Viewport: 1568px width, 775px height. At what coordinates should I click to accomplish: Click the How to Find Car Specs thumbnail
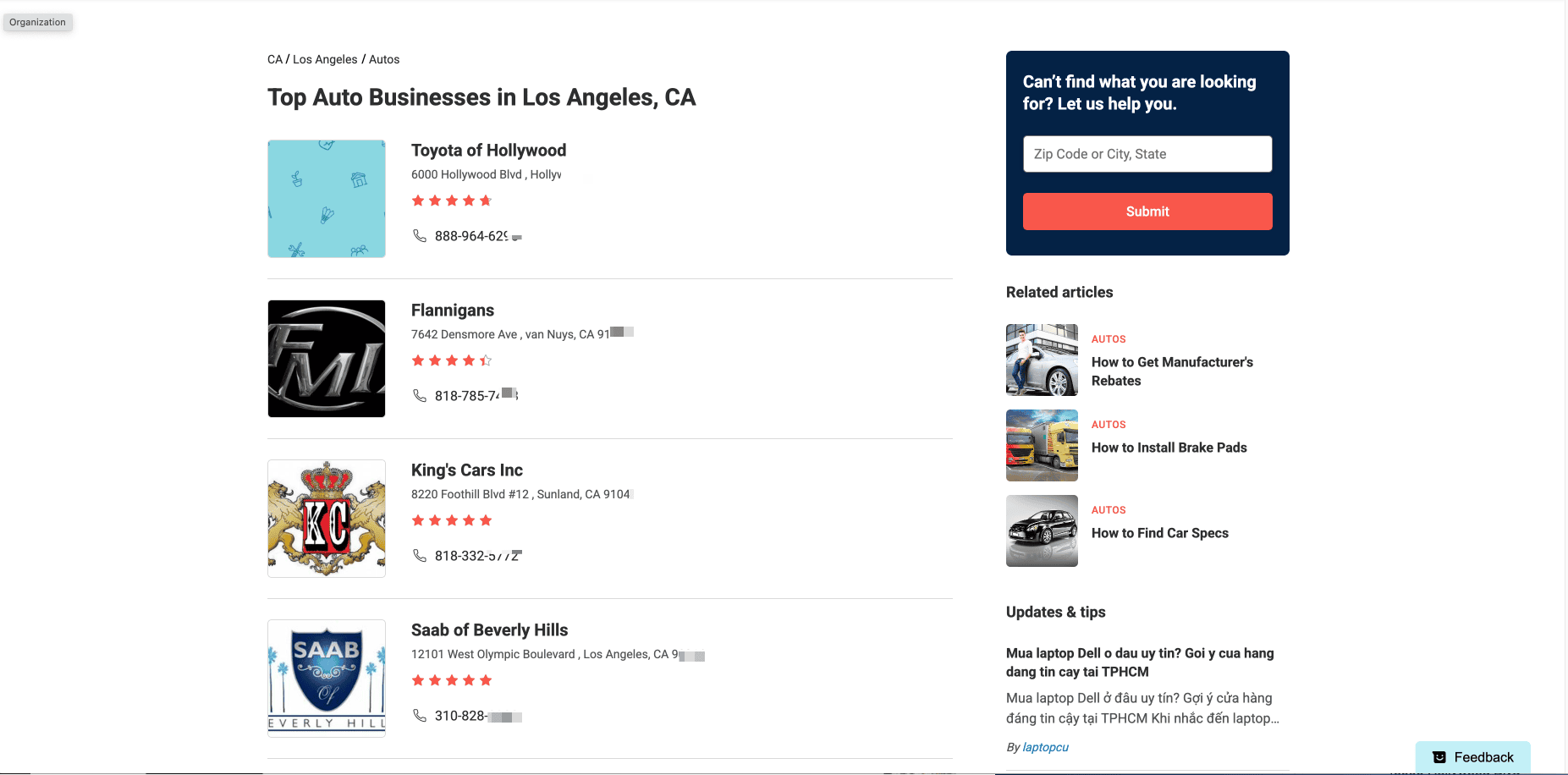(x=1042, y=530)
